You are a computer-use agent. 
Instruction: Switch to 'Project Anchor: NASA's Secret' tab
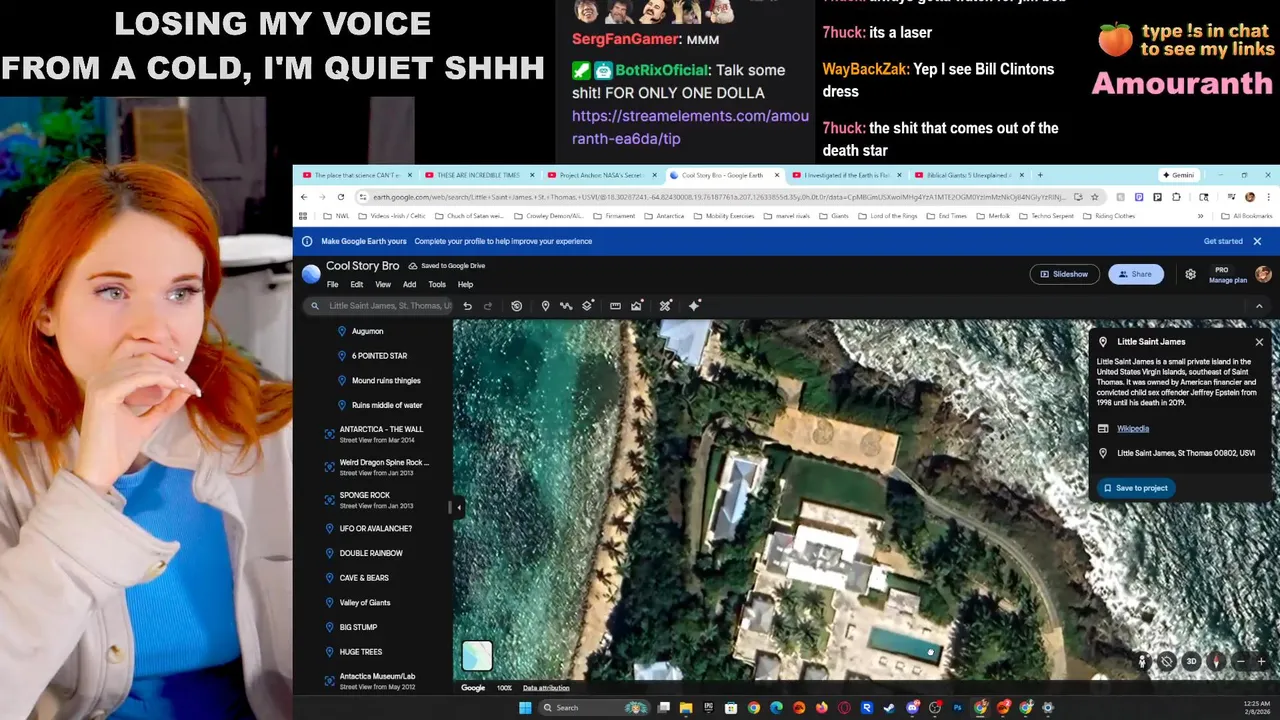click(x=601, y=175)
